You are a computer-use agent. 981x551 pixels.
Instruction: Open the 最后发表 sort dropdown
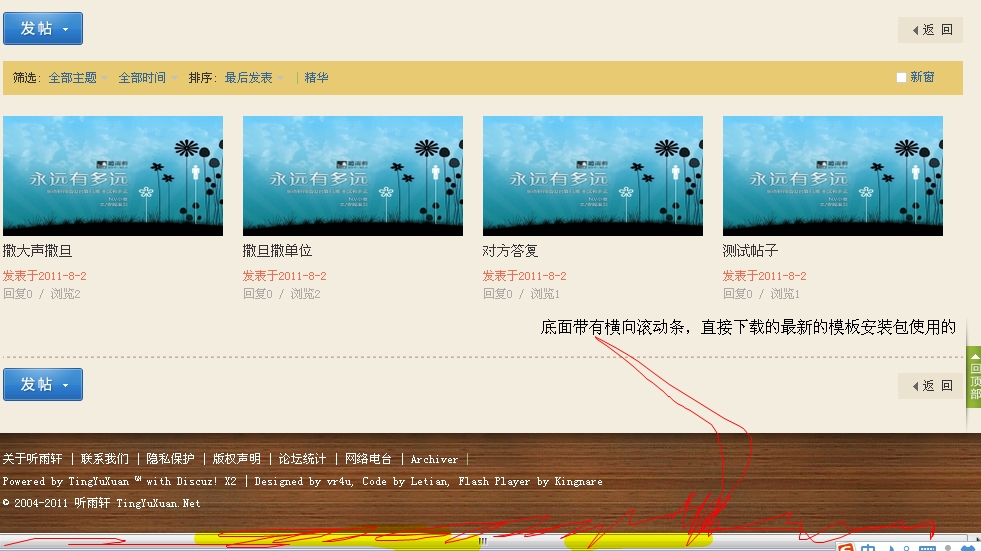pos(253,78)
